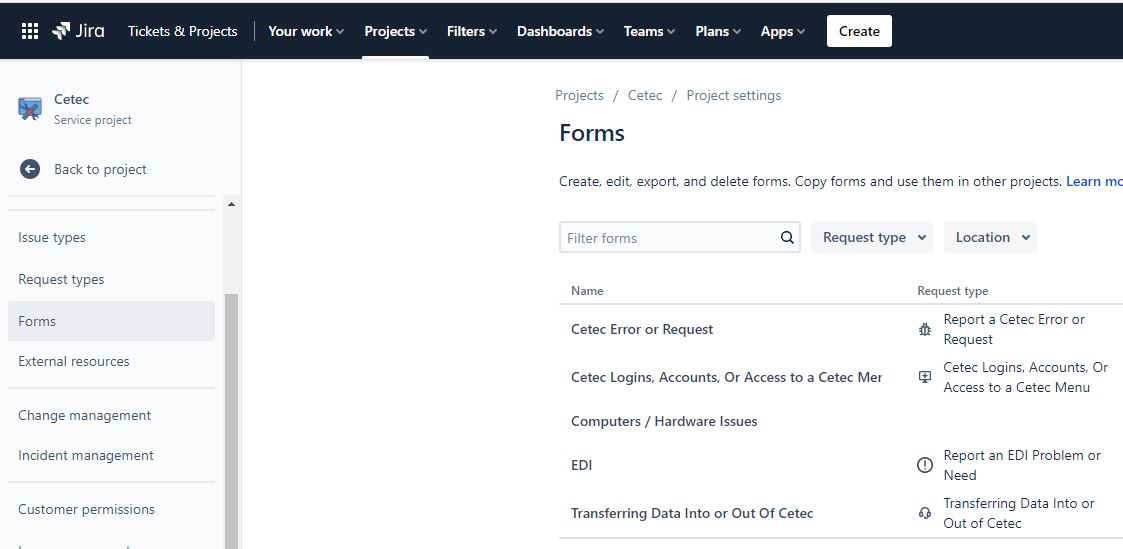The width and height of the screenshot is (1123, 549).
Task: Click Transferring Data Into or Out of Cetec request type
Action: pos(1019,513)
